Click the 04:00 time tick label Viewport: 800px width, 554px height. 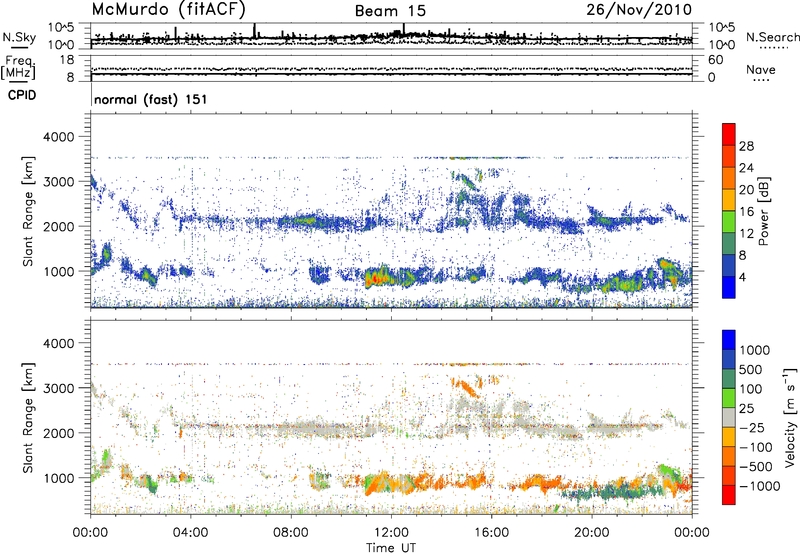[x=190, y=533]
